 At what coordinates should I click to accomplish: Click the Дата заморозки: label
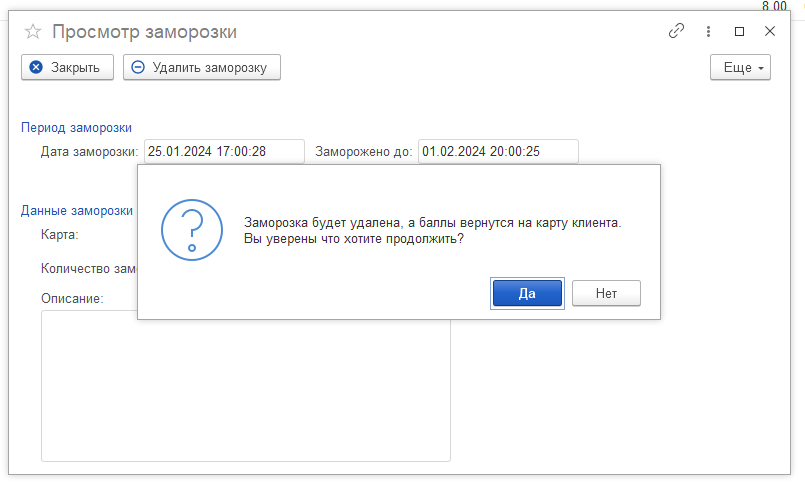[90, 151]
